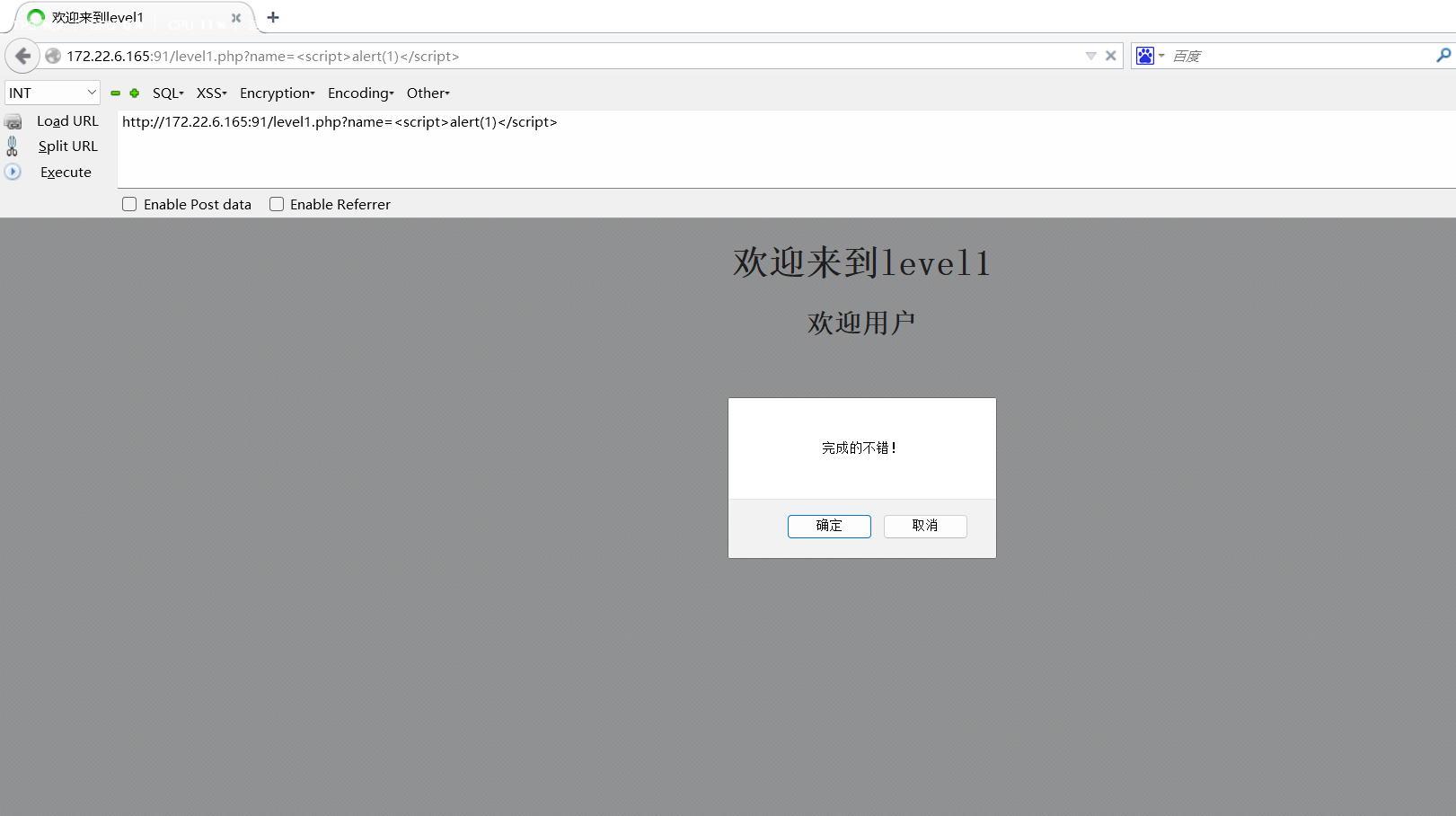1456x816 pixels.
Task: Click the Execute button label
Action: 66,172
